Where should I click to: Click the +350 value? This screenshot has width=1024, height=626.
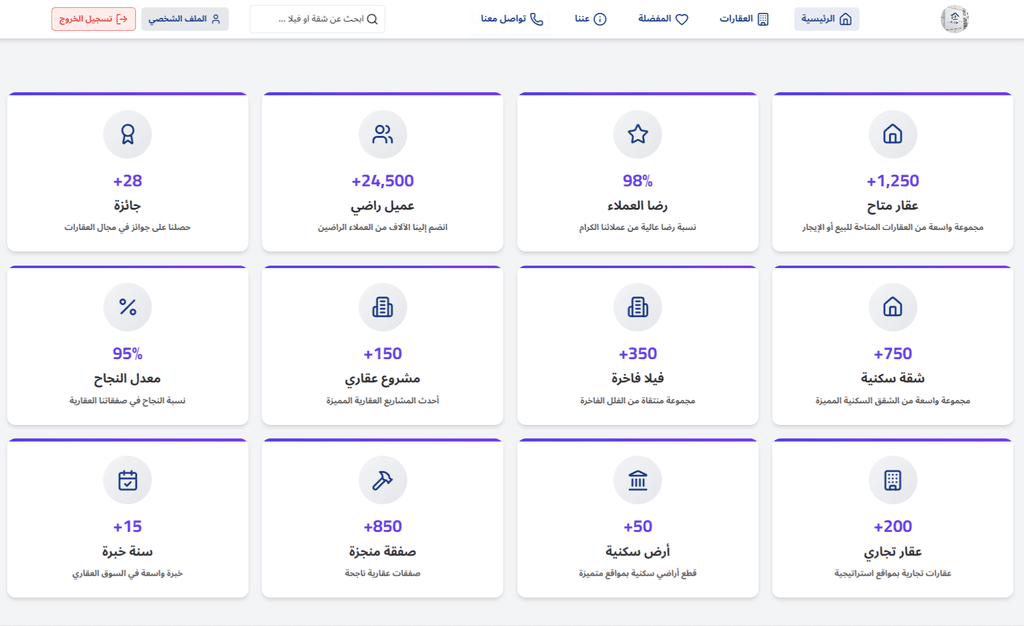click(637, 354)
